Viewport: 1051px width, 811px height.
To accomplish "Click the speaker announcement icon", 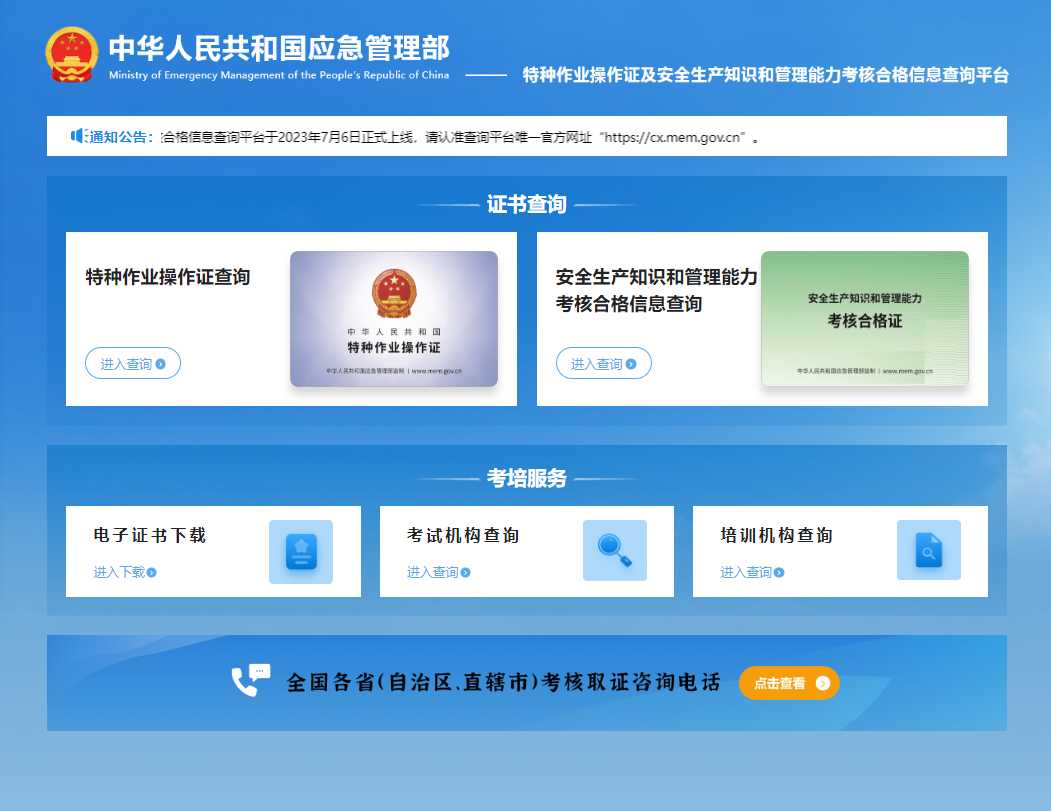I will pyautogui.click(x=78, y=136).
